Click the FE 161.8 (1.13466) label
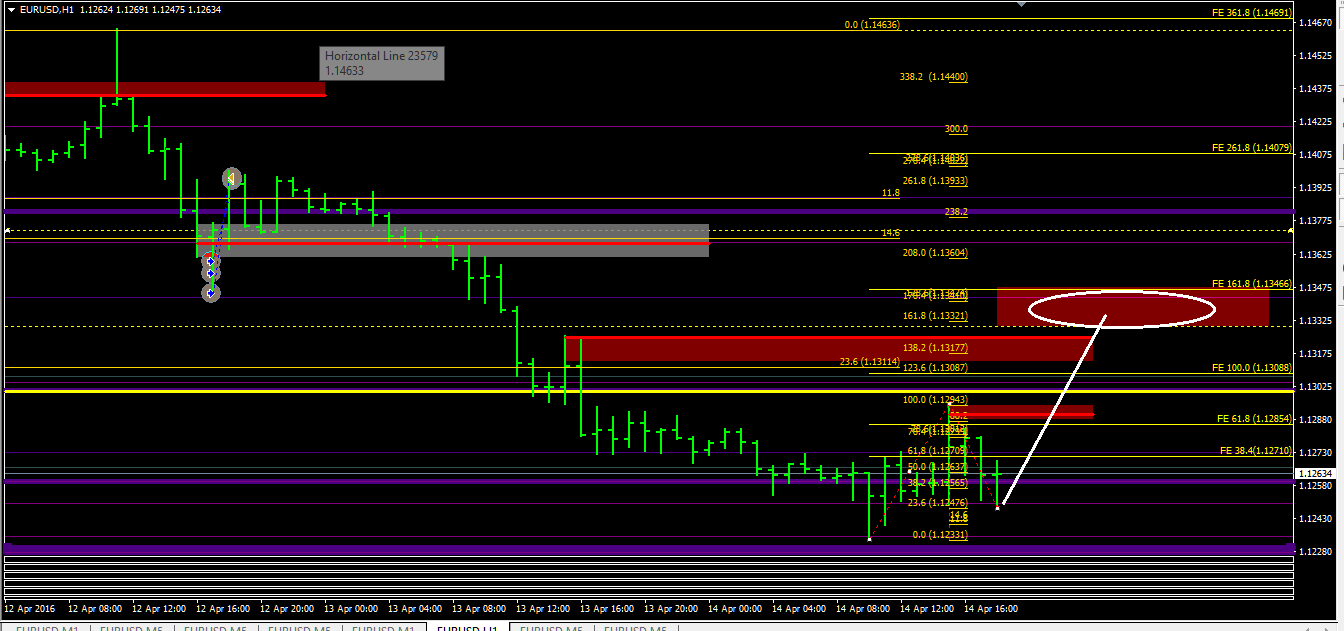 point(1250,284)
